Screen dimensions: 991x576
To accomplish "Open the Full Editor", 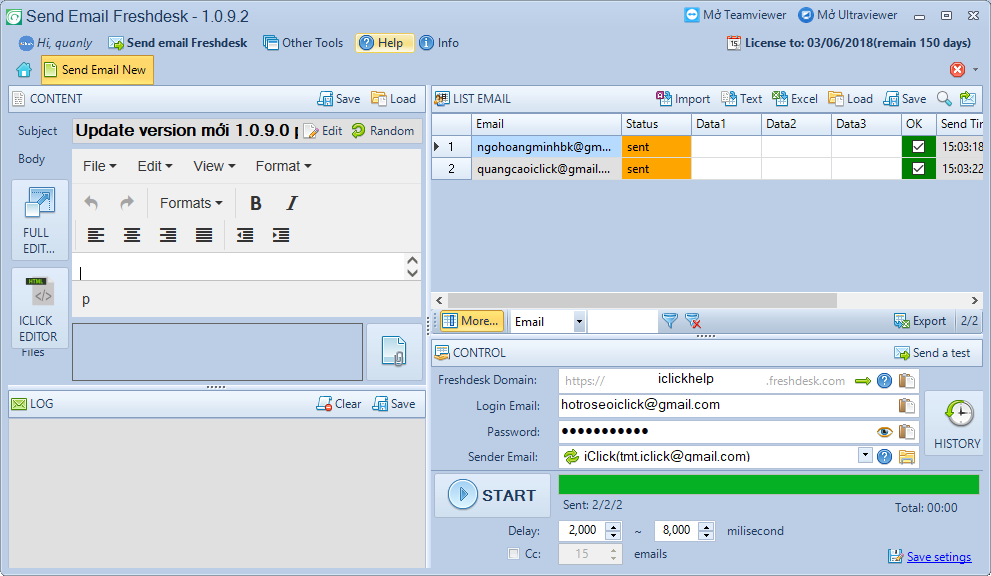I will [39, 220].
